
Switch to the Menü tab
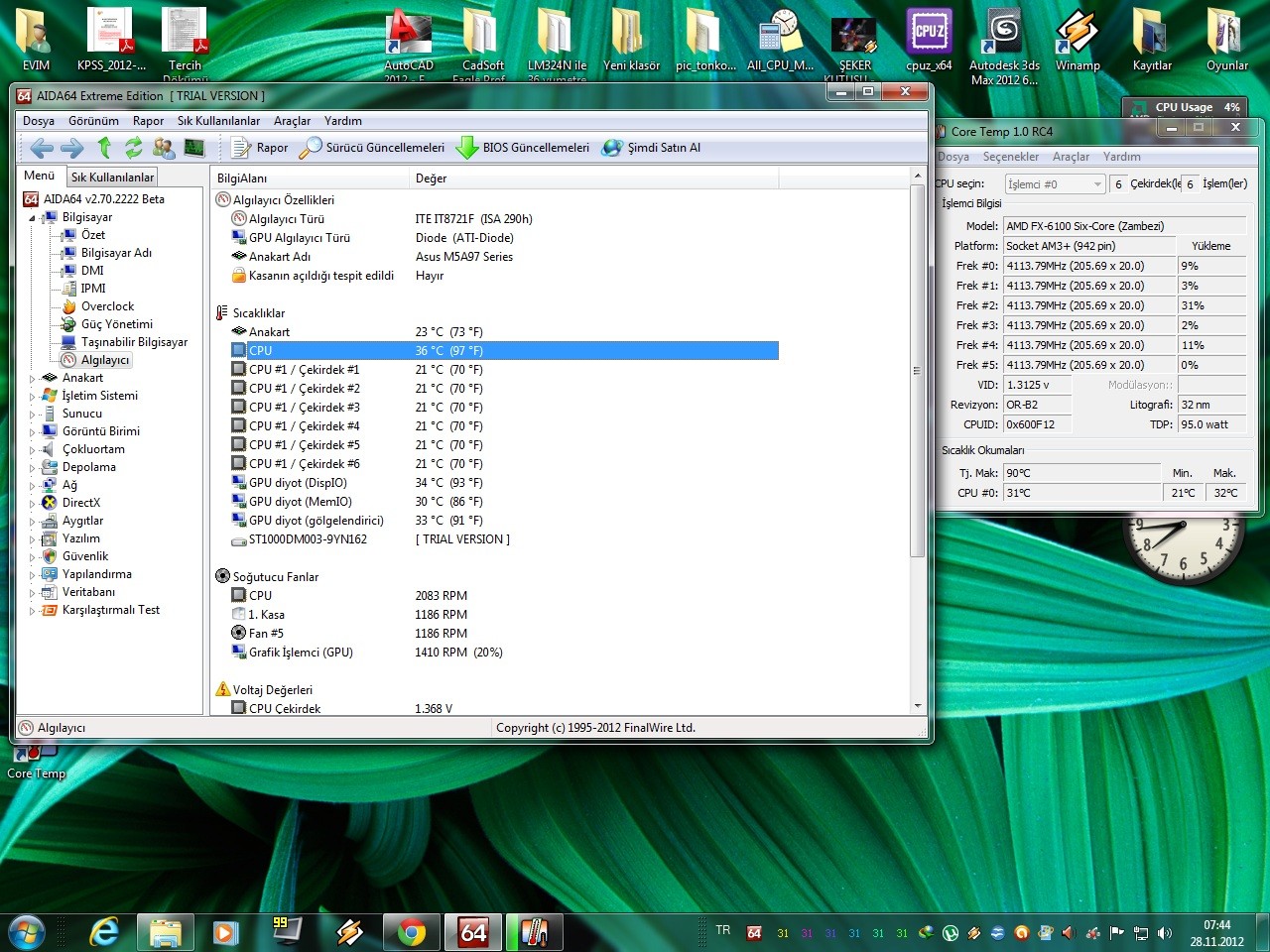(40, 177)
